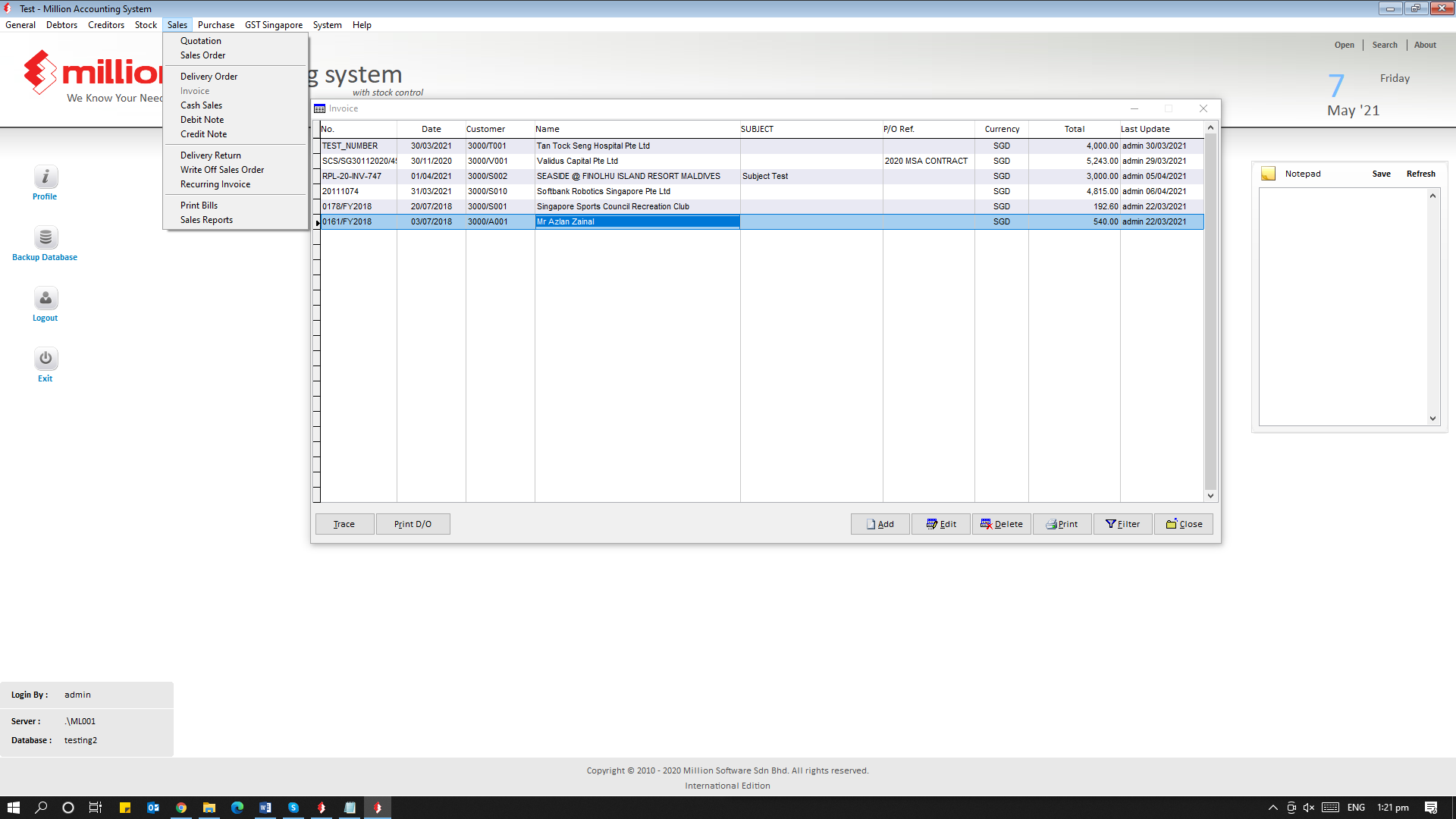This screenshot has height=819, width=1456.
Task: Open Word from the taskbar
Action: [x=265, y=808]
